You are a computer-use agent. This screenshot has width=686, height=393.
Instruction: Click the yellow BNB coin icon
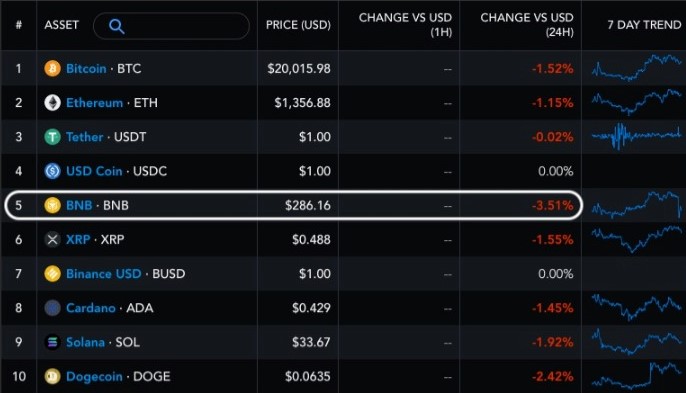52,205
